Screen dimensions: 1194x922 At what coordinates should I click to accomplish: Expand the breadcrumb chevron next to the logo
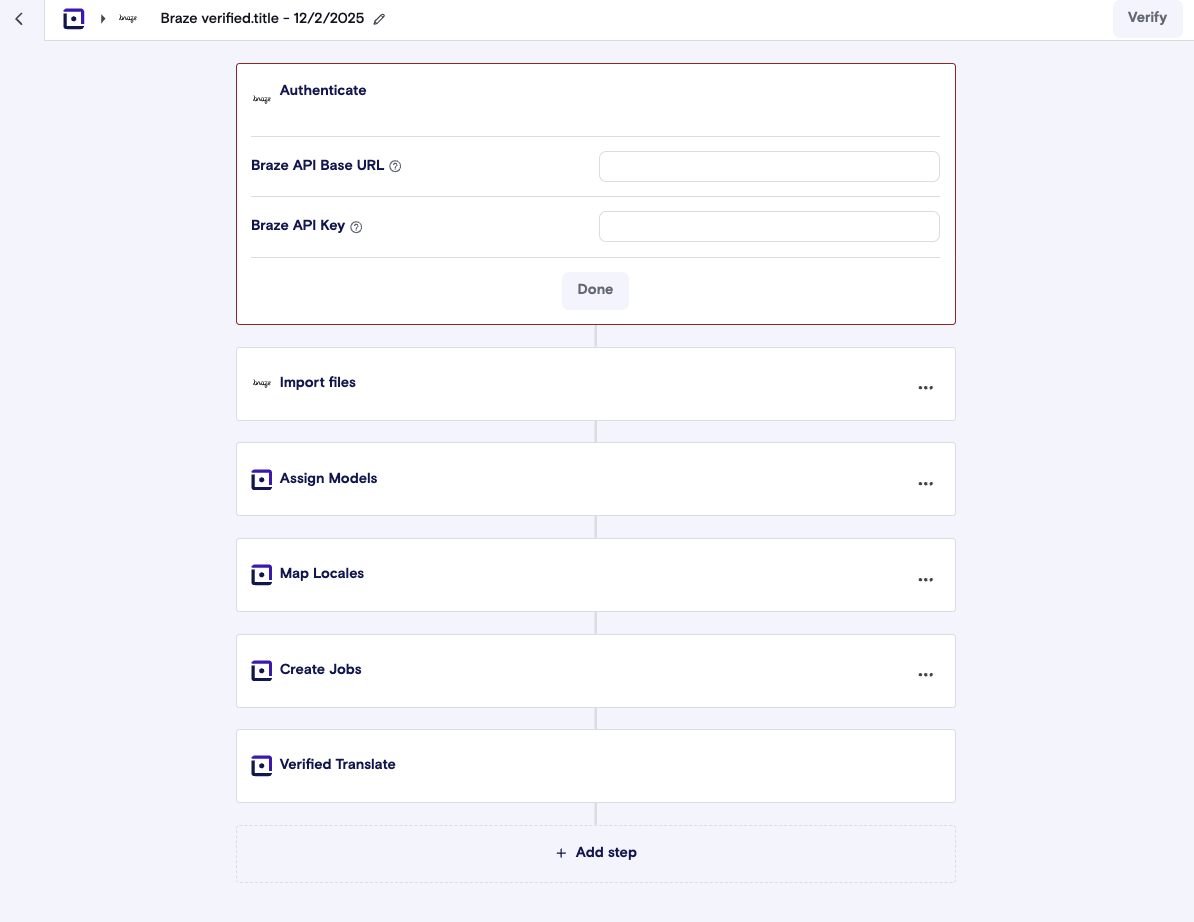tap(103, 18)
